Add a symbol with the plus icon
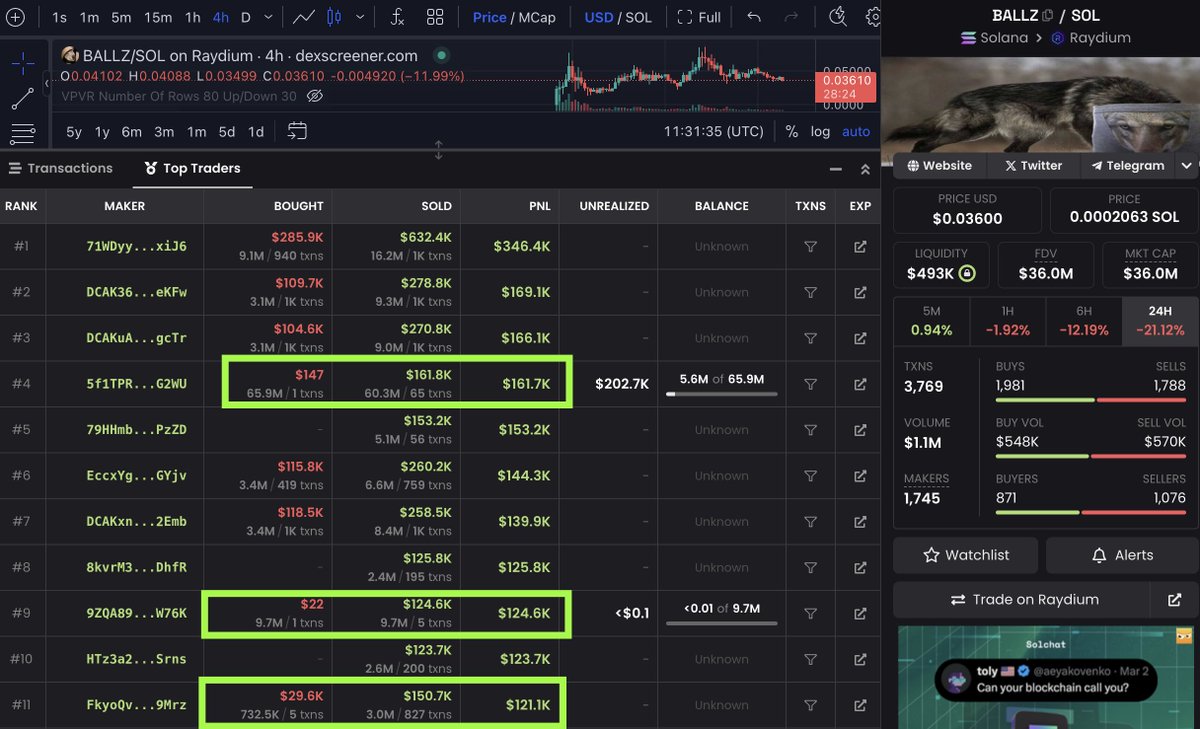Screen dimensions: 1200x729 (14, 17)
